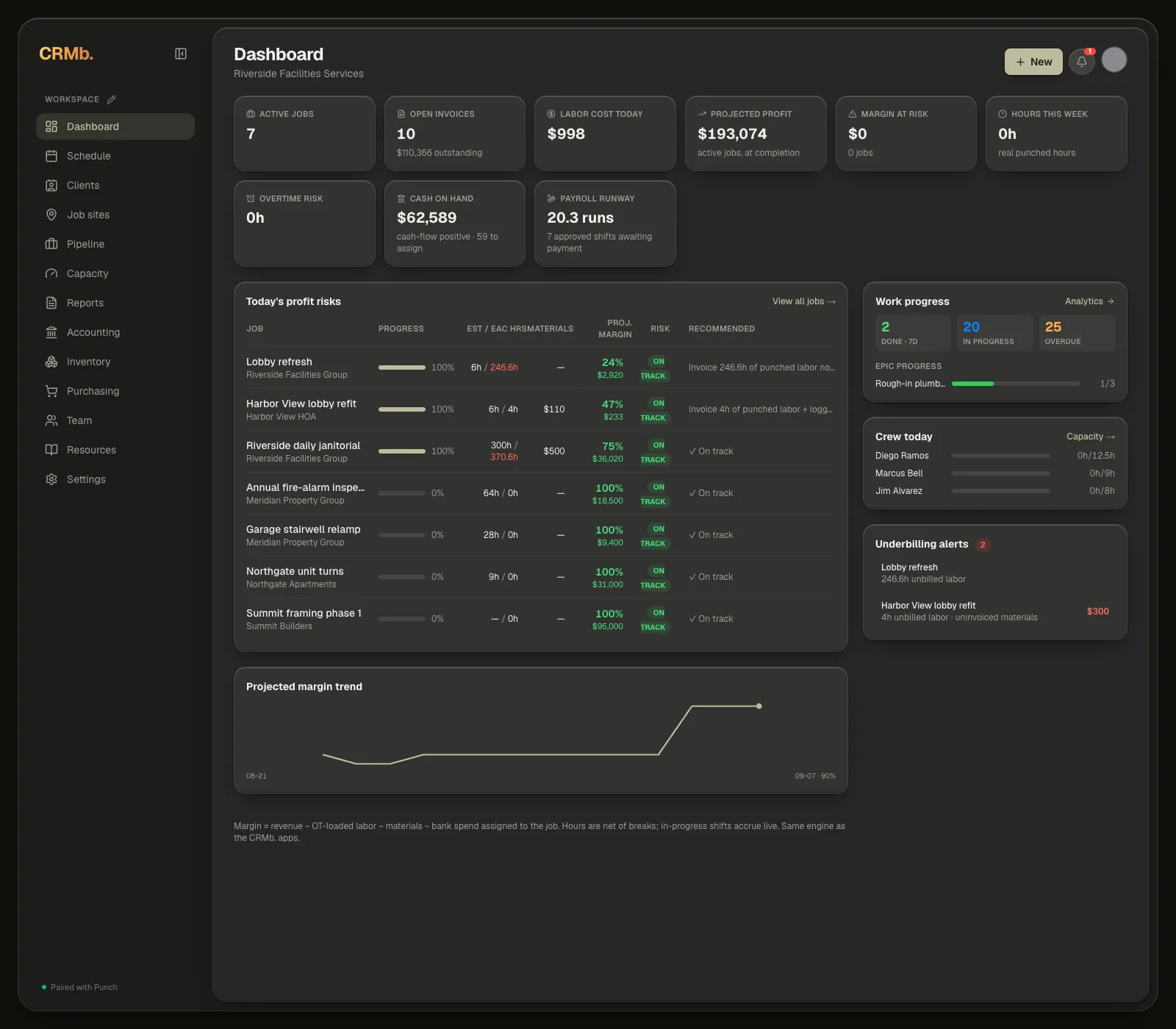This screenshot has width=1176, height=1029.
Task: Follow the View all jobs link
Action: tap(803, 301)
